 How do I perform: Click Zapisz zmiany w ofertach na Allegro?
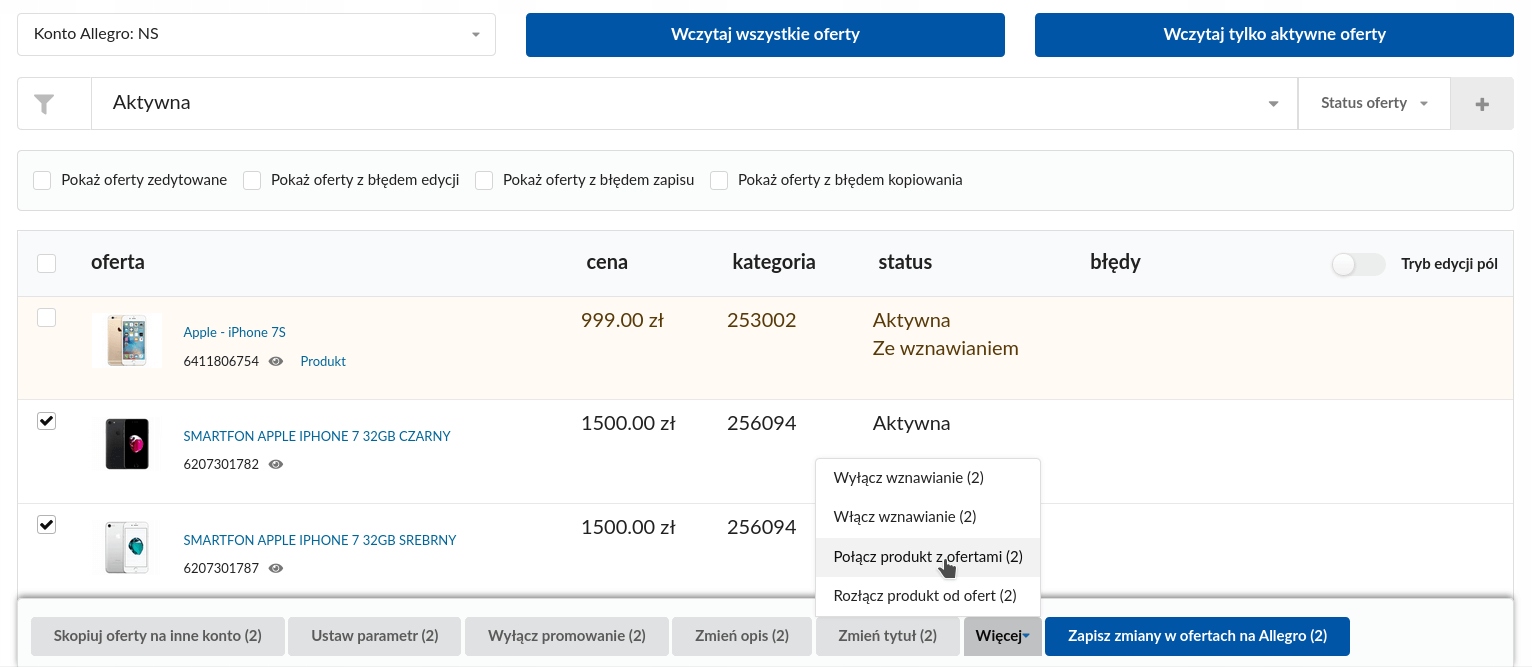pyautogui.click(x=1197, y=636)
